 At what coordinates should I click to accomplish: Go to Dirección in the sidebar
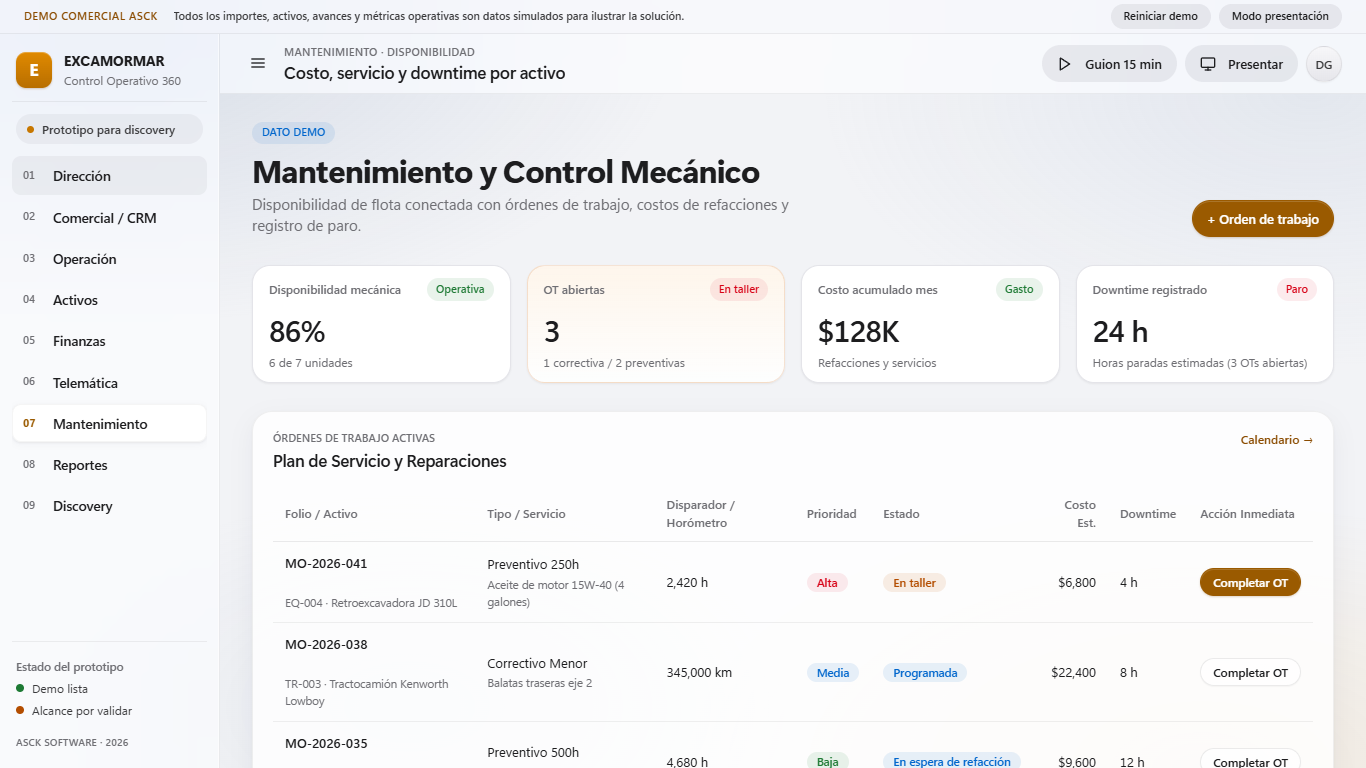(109, 176)
